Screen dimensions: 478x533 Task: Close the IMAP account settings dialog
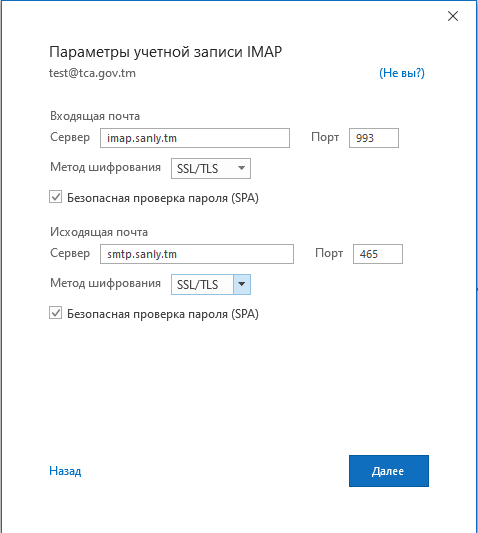point(453,16)
